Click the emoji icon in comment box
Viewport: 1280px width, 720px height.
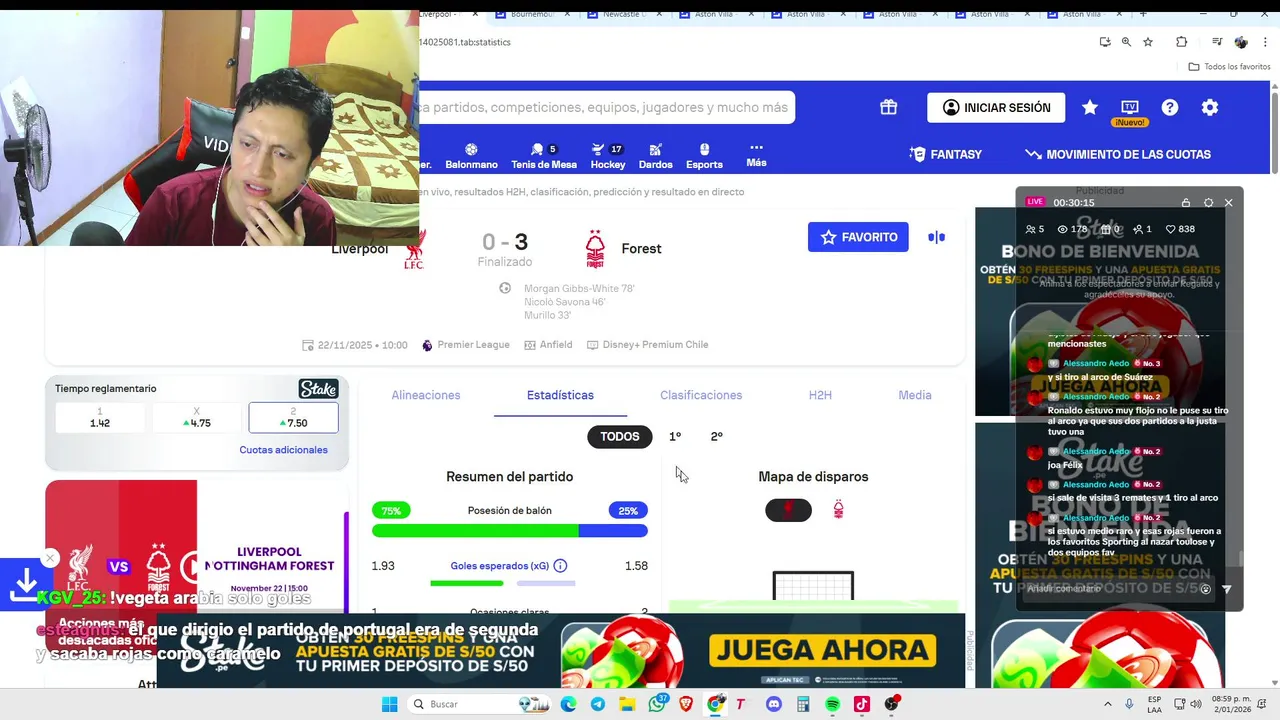coord(1205,589)
